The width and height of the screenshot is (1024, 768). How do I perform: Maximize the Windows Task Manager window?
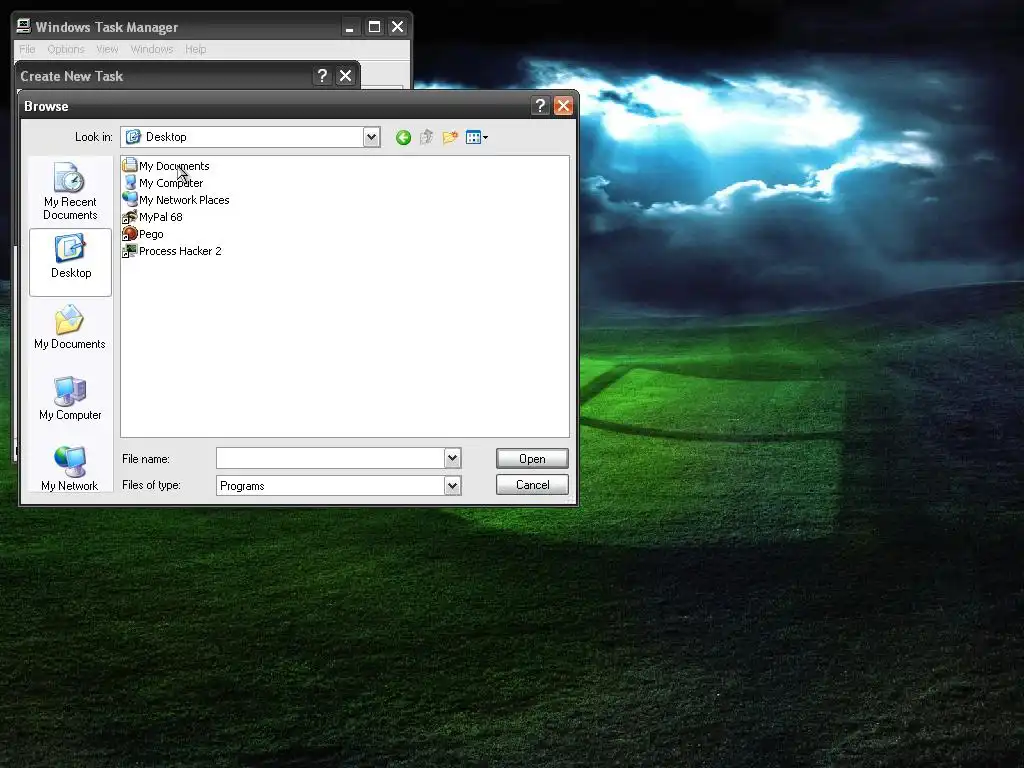coord(374,27)
